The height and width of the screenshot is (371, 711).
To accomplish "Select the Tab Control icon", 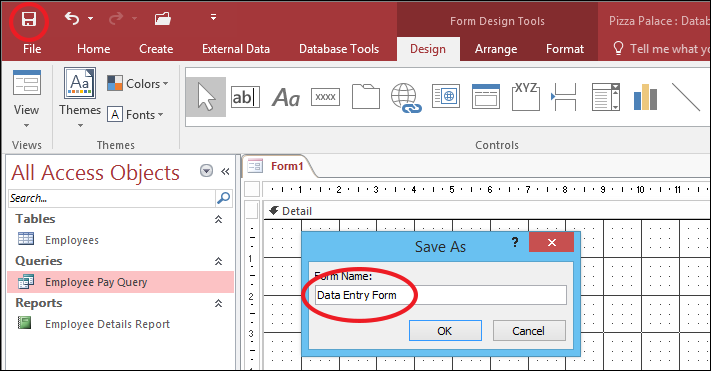I will pyautogui.click(x=365, y=96).
